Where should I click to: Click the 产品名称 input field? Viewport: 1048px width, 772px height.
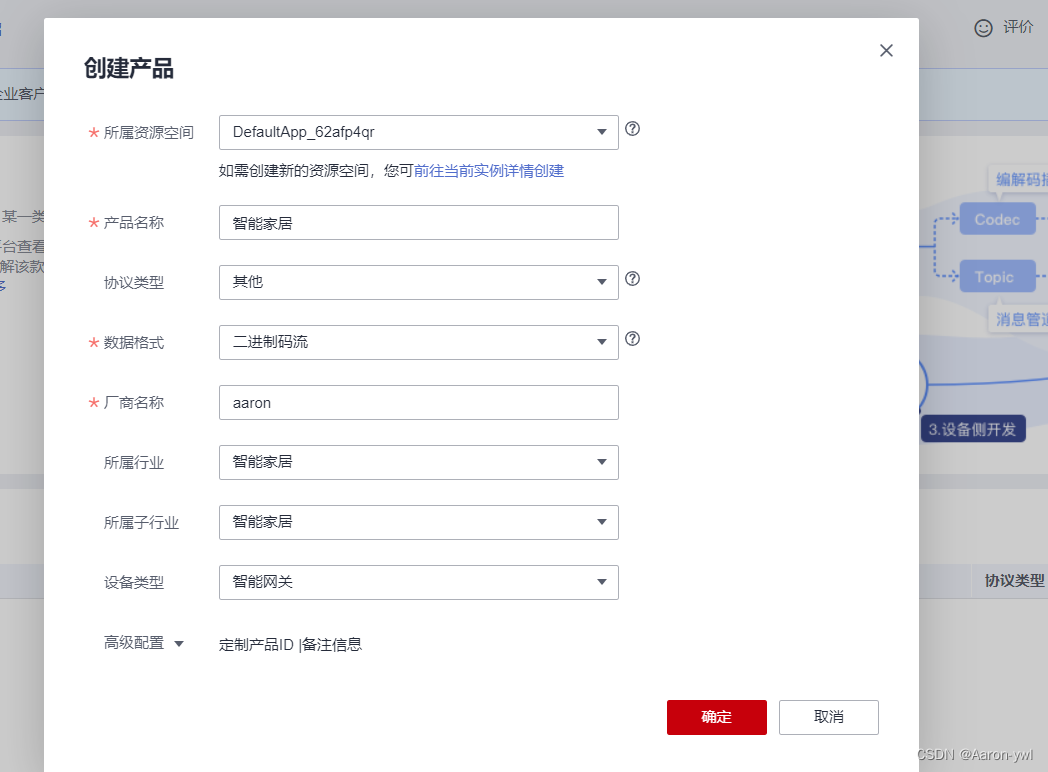click(418, 222)
